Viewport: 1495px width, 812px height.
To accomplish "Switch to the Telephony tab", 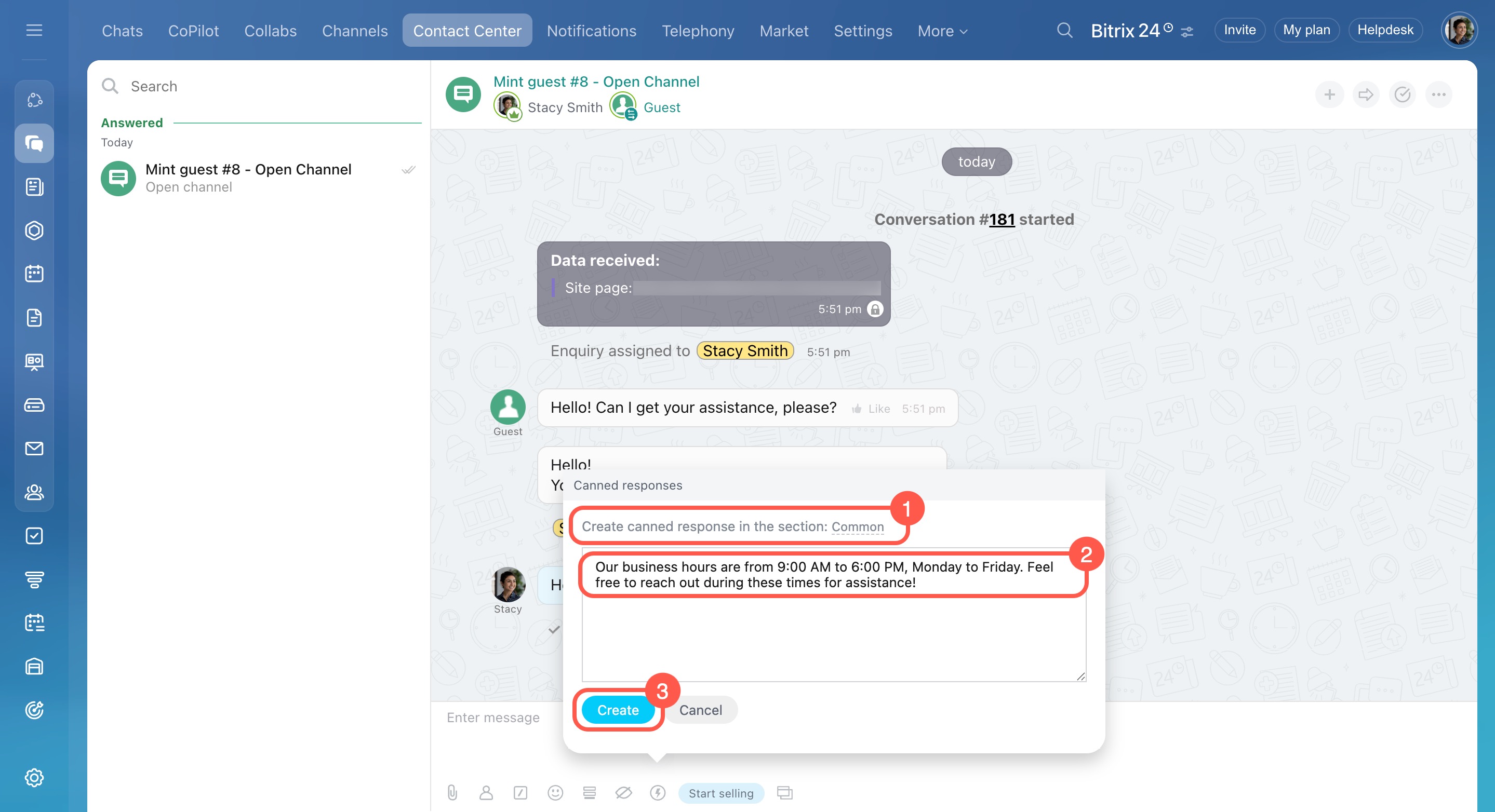I will (x=698, y=31).
